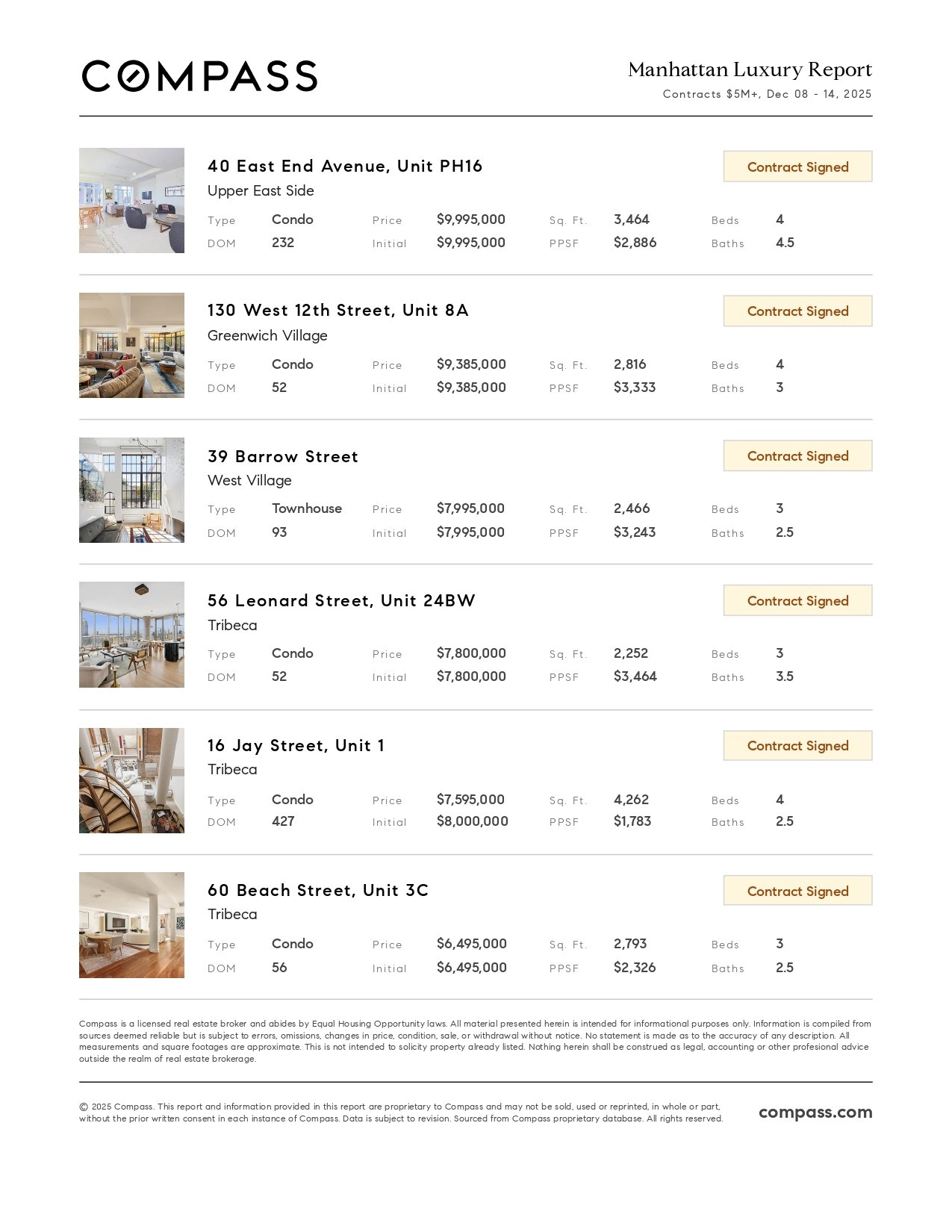952x1232 pixels.
Task: Select the 39 Barrow Street heading
Action: coord(283,456)
